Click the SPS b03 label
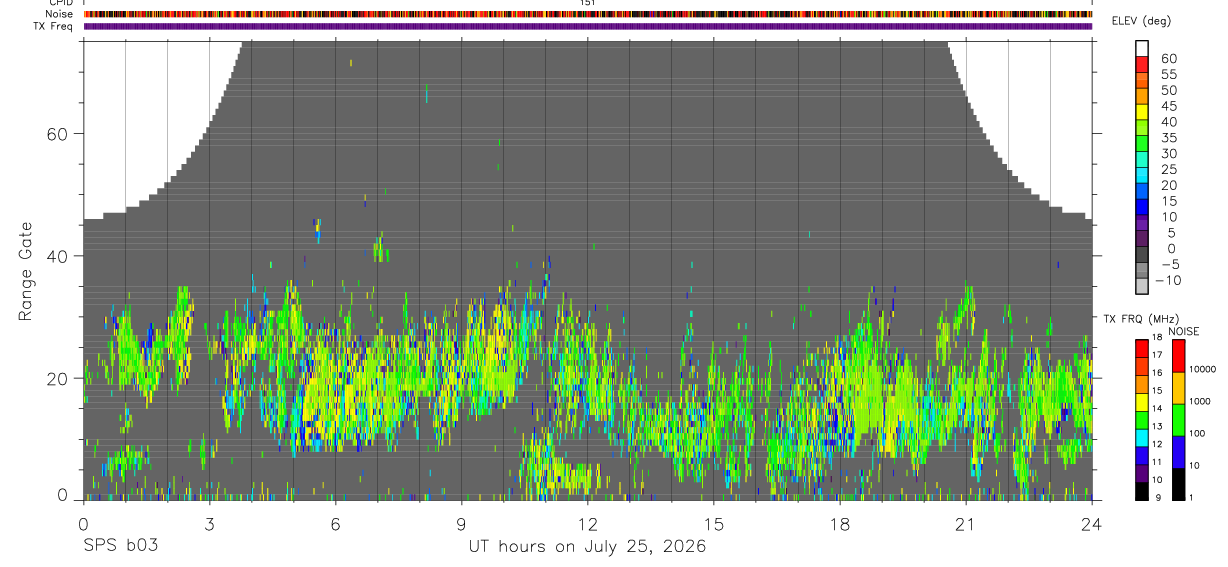The width and height of the screenshot is (1228, 567). (x=120, y=547)
